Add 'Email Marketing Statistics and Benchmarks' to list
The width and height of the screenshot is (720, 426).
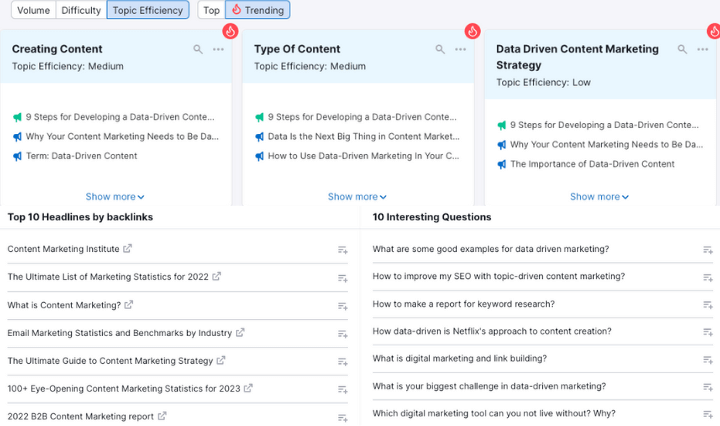point(343,334)
